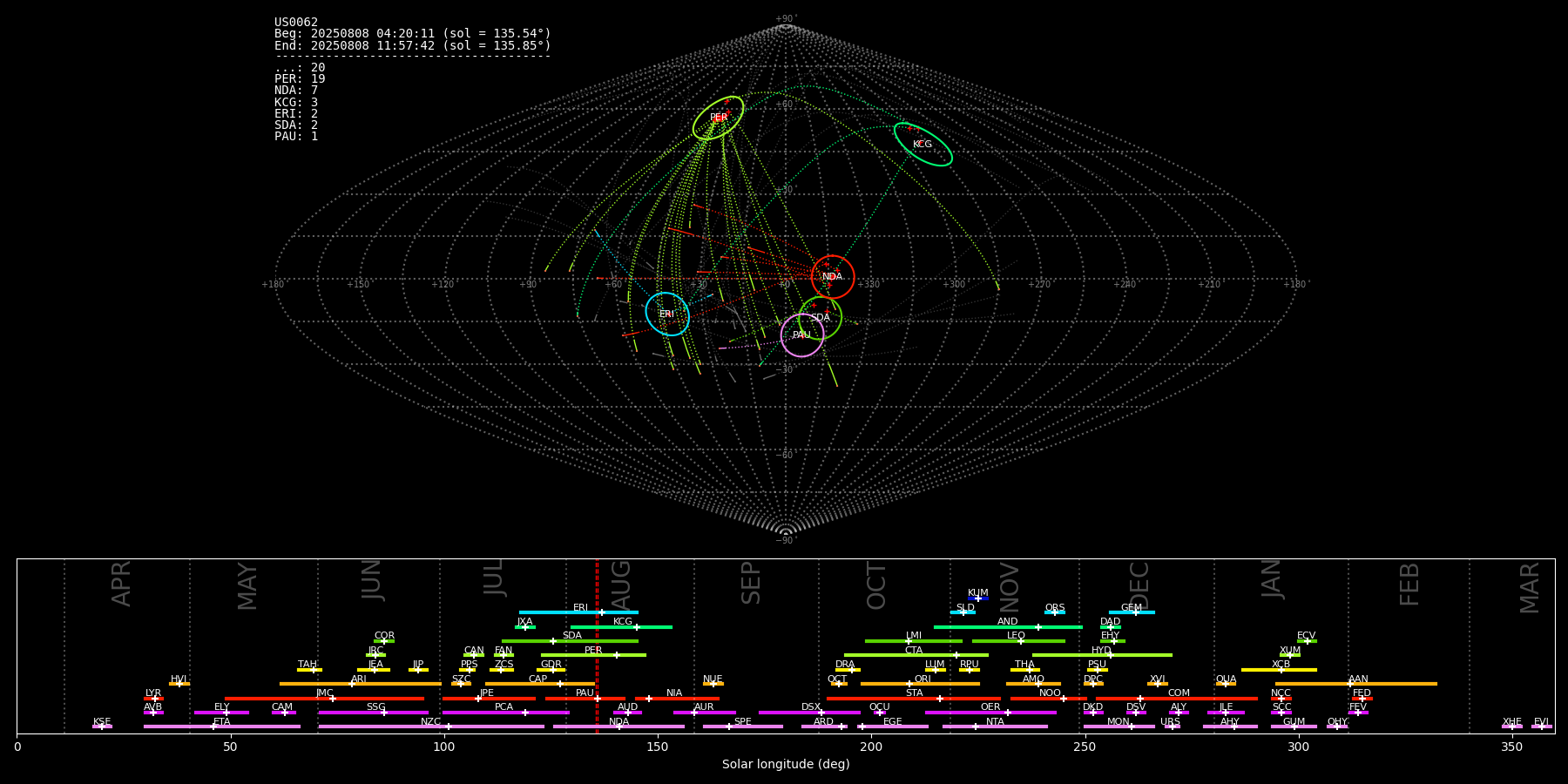Select the PER activity bar in timeline

point(593,655)
